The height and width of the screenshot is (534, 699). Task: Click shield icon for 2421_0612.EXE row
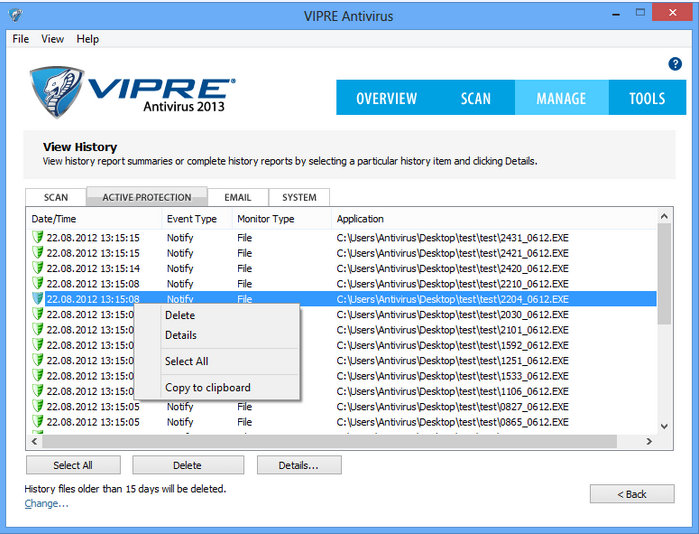(38, 253)
